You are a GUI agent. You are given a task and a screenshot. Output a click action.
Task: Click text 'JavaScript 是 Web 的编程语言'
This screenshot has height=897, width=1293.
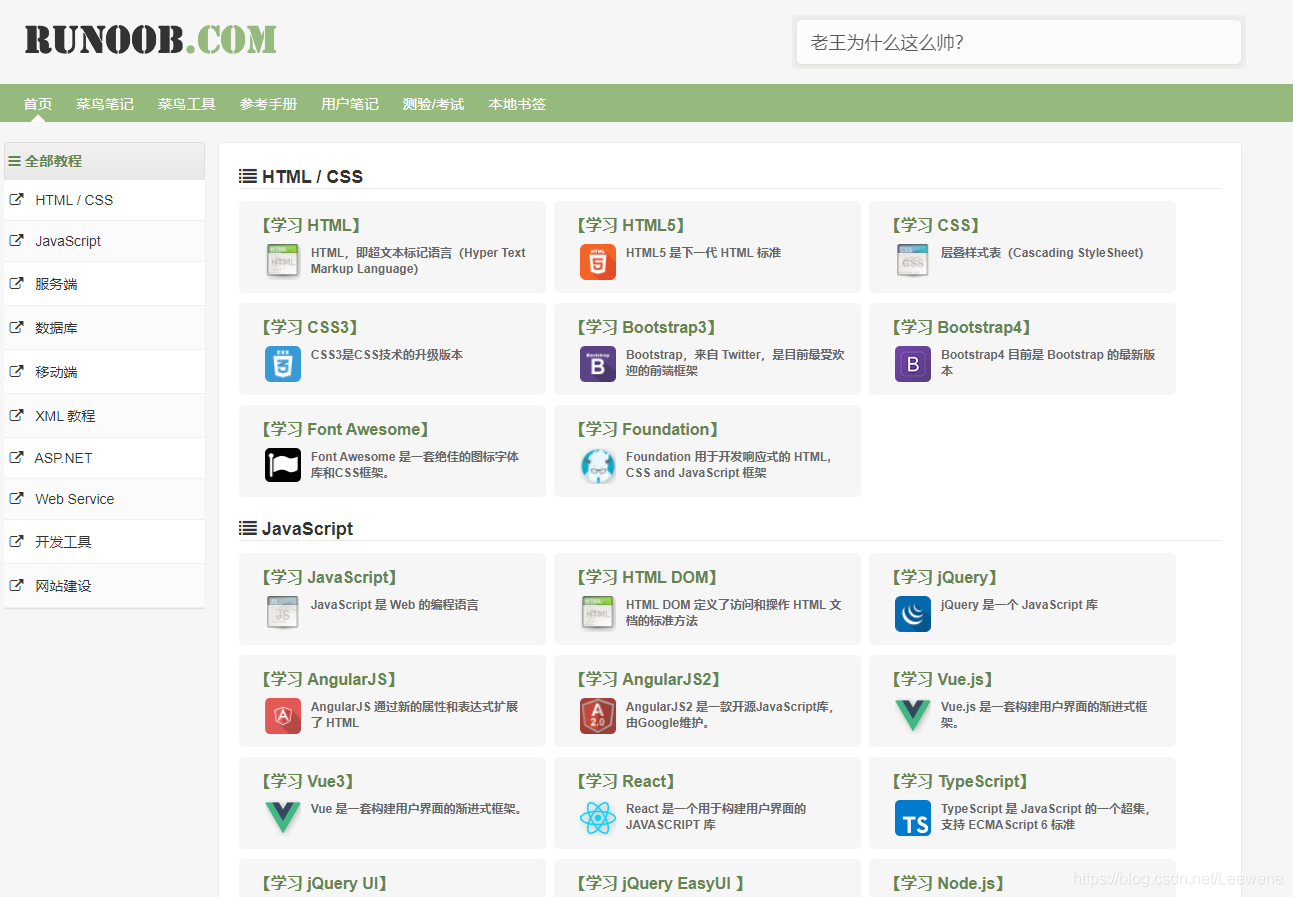click(394, 605)
